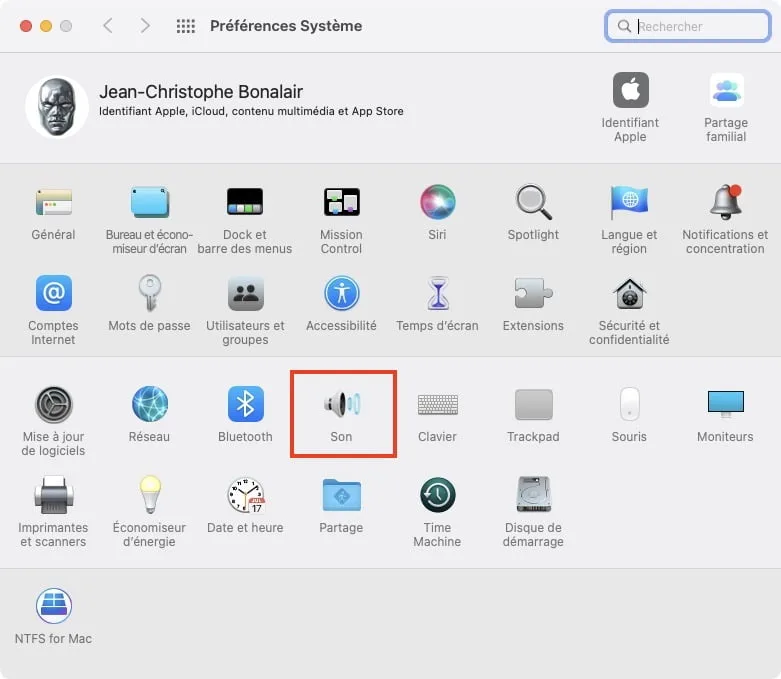The image size is (781, 679).
Task: Close the Préférences Système window
Action: [x=26, y=26]
